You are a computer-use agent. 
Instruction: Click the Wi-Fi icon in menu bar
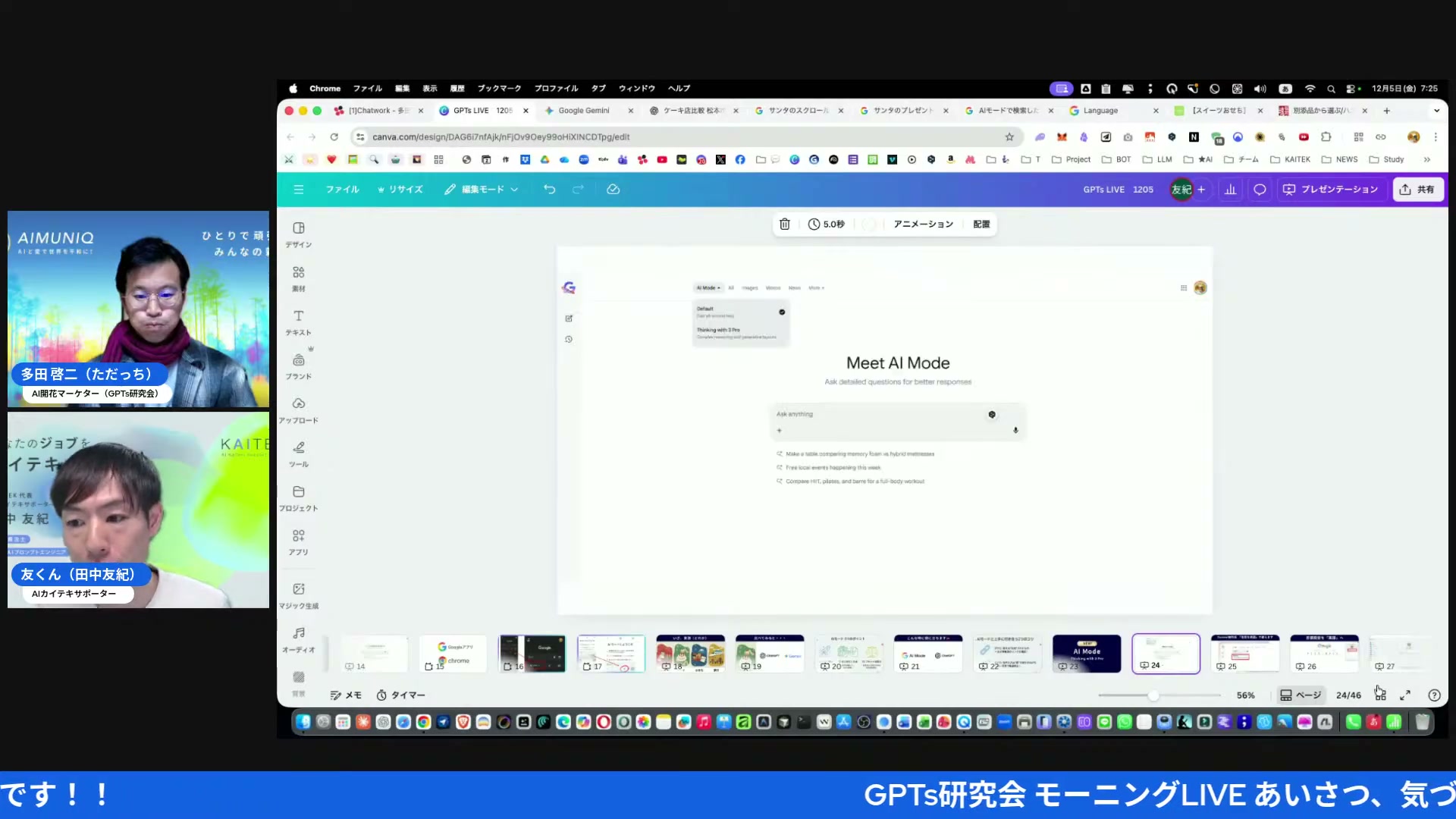pyautogui.click(x=1310, y=89)
